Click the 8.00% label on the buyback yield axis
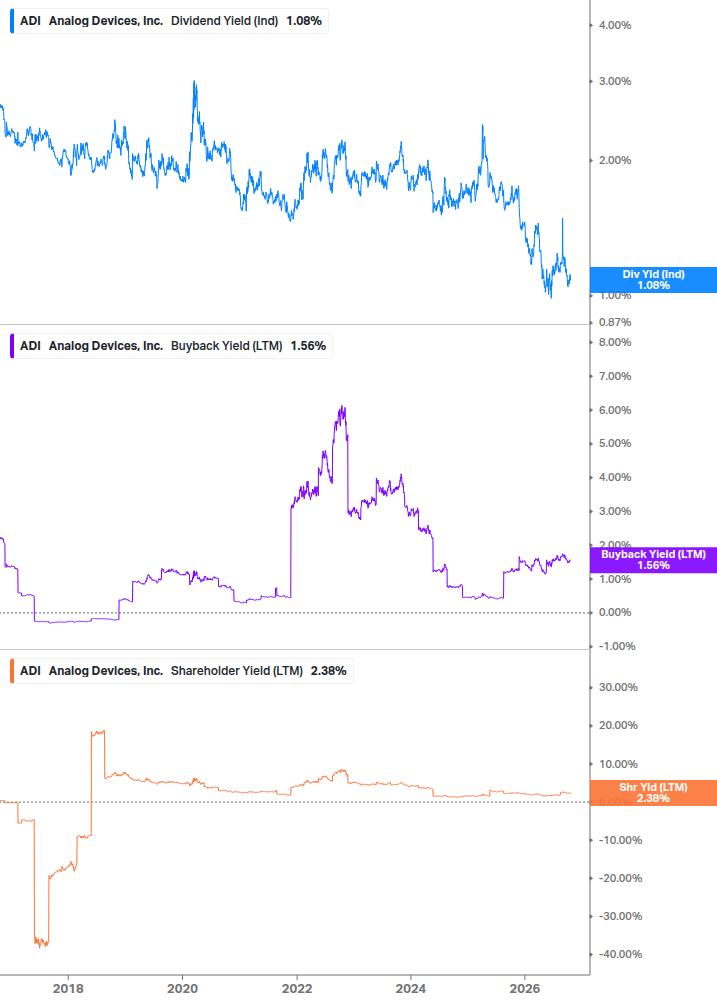717x1005 pixels. coord(614,342)
